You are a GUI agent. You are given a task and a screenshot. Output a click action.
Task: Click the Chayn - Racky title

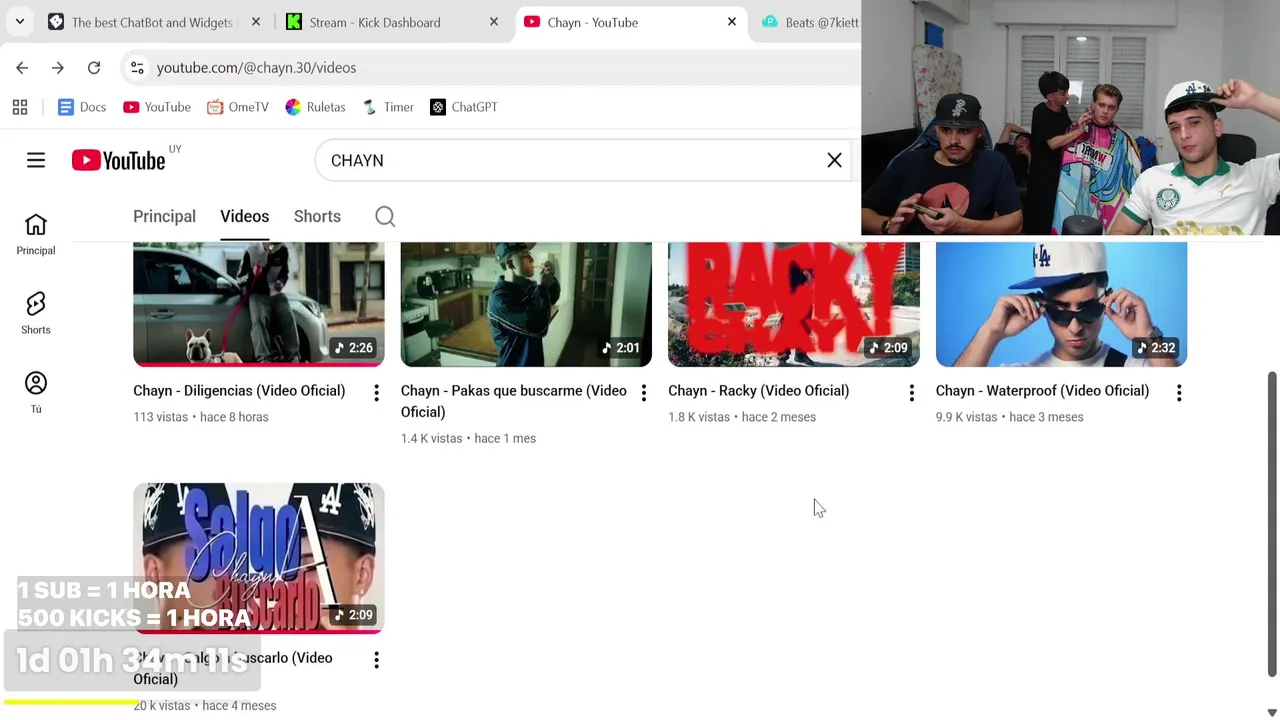[x=758, y=391]
